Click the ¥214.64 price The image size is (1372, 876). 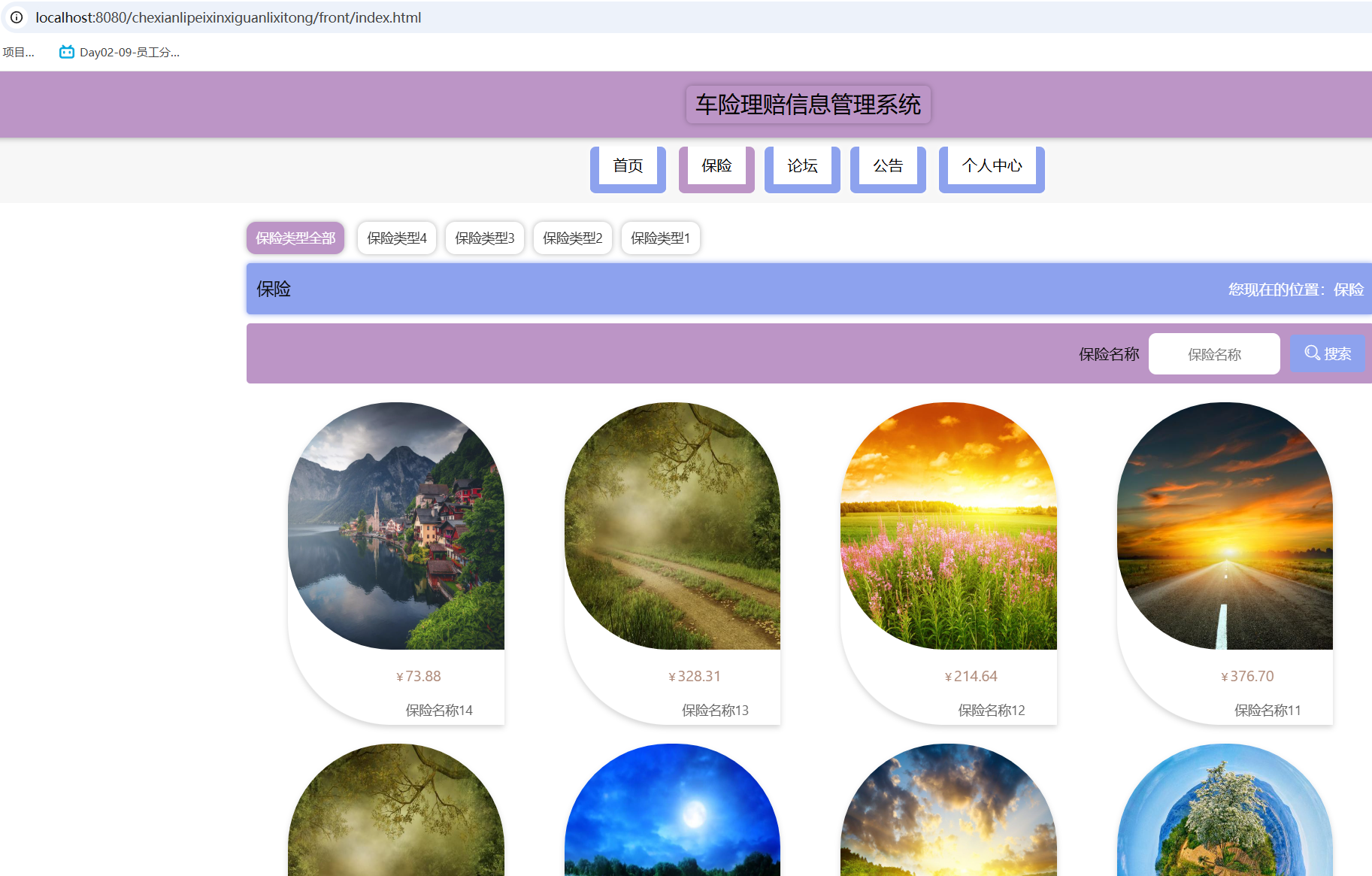971,677
